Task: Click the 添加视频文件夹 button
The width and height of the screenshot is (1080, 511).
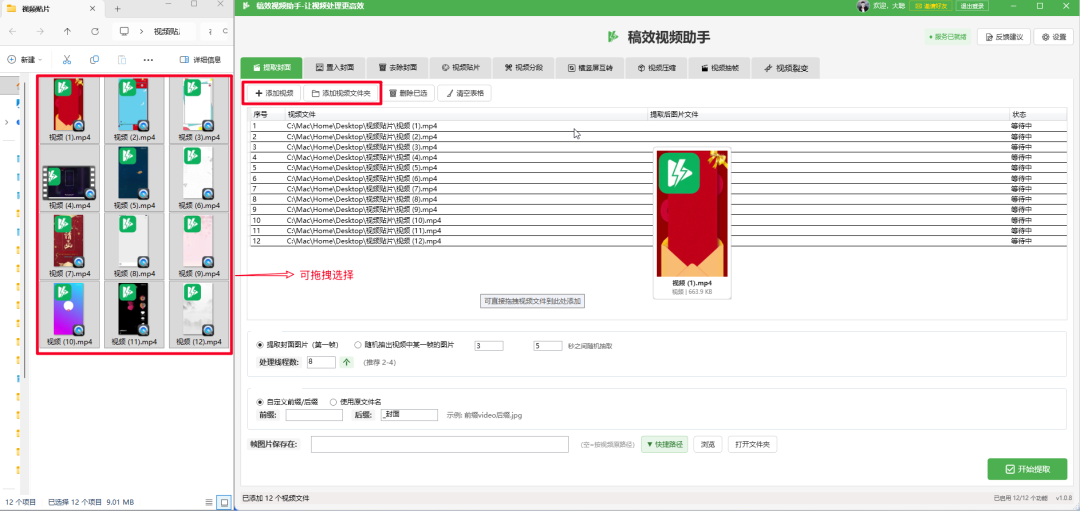Action: (341, 93)
